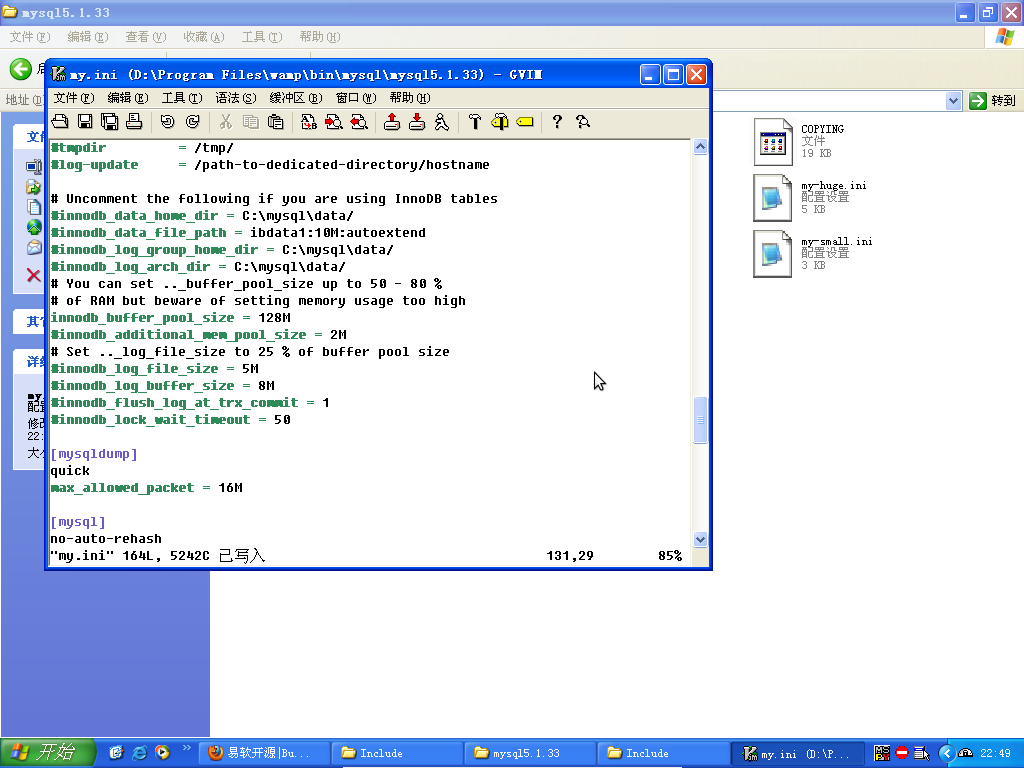Open 收藏 menu in the Explorer window
Screen dimensions: 1024x768
tap(204, 37)
